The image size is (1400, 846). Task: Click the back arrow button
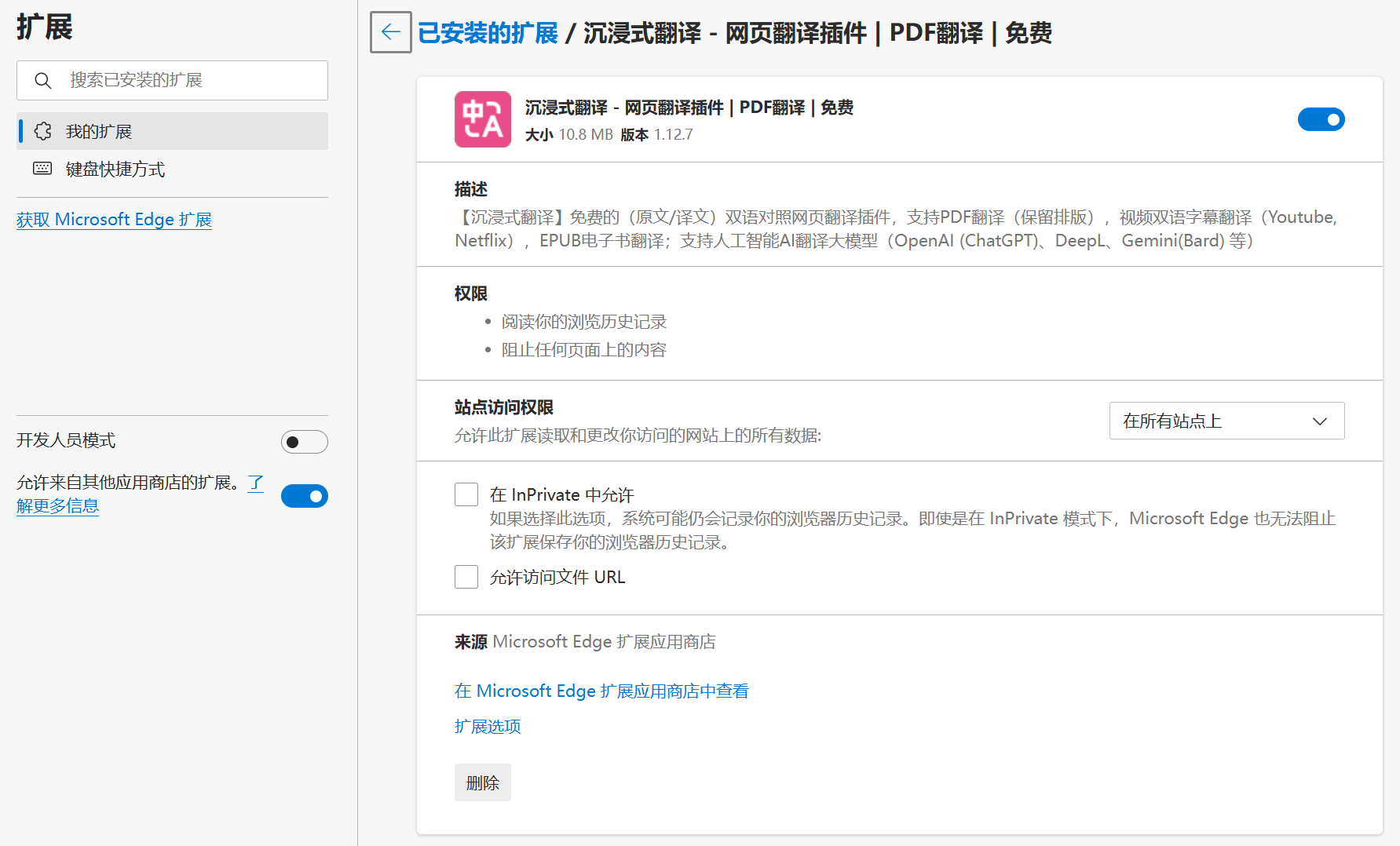(391, 32)
